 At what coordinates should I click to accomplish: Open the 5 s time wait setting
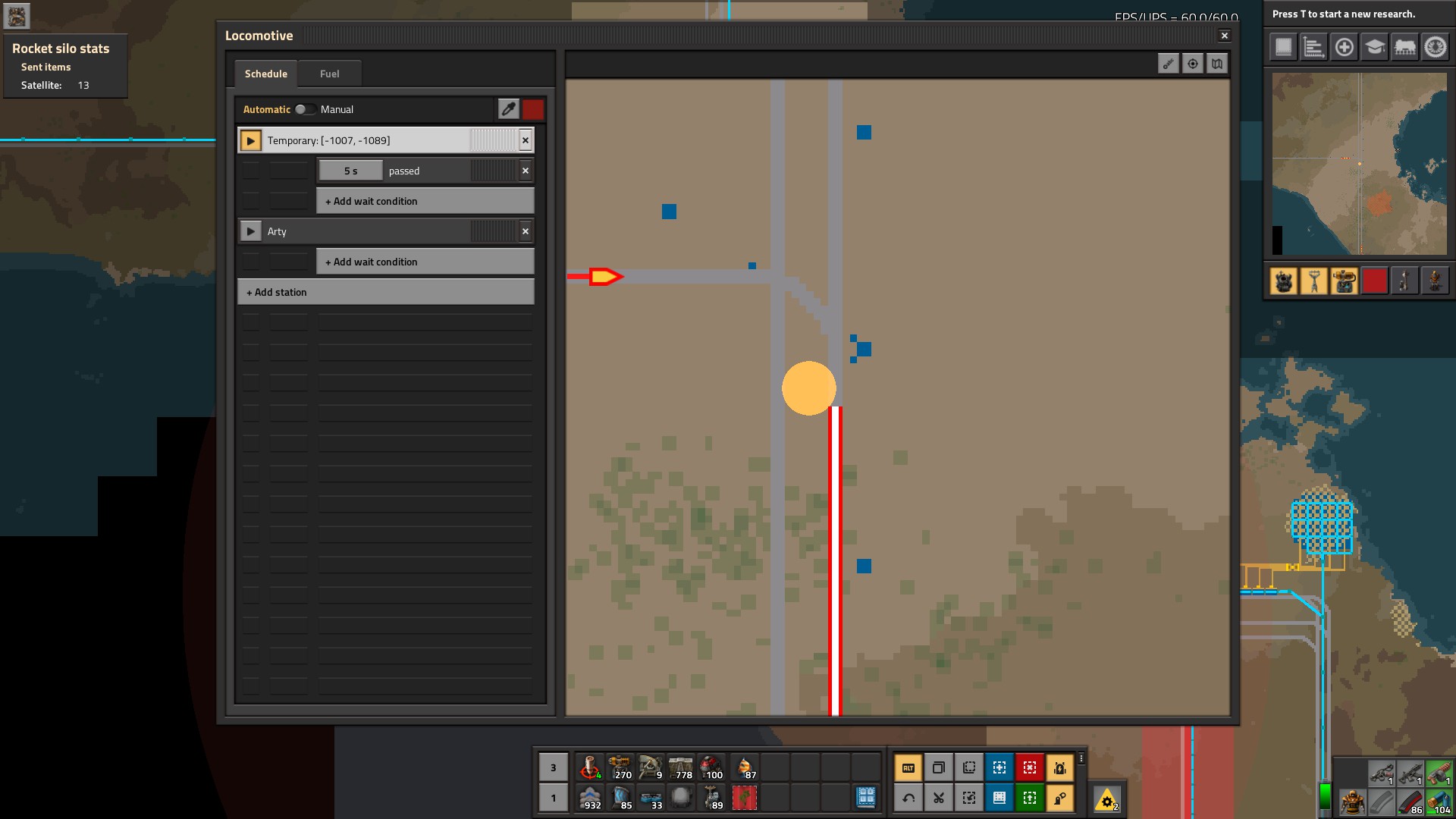(x=350, y=171)
